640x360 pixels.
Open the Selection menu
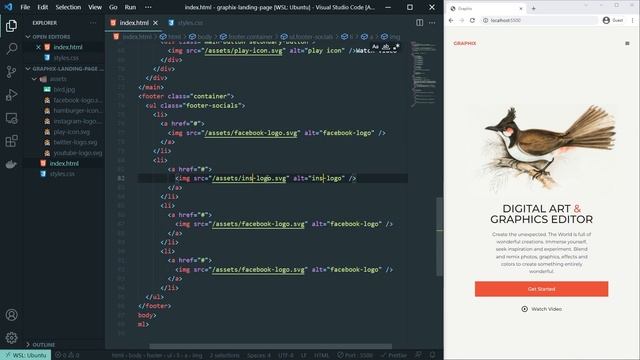tap(68, 7)
